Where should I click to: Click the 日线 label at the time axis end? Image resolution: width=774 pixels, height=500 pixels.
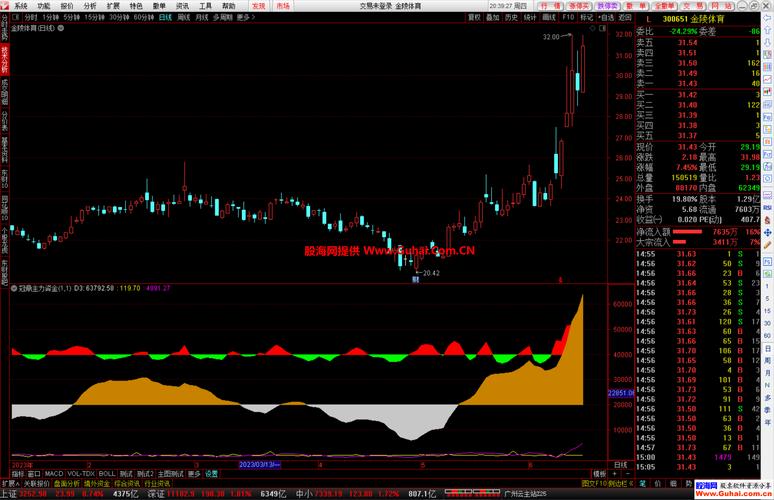click(620, 464)
